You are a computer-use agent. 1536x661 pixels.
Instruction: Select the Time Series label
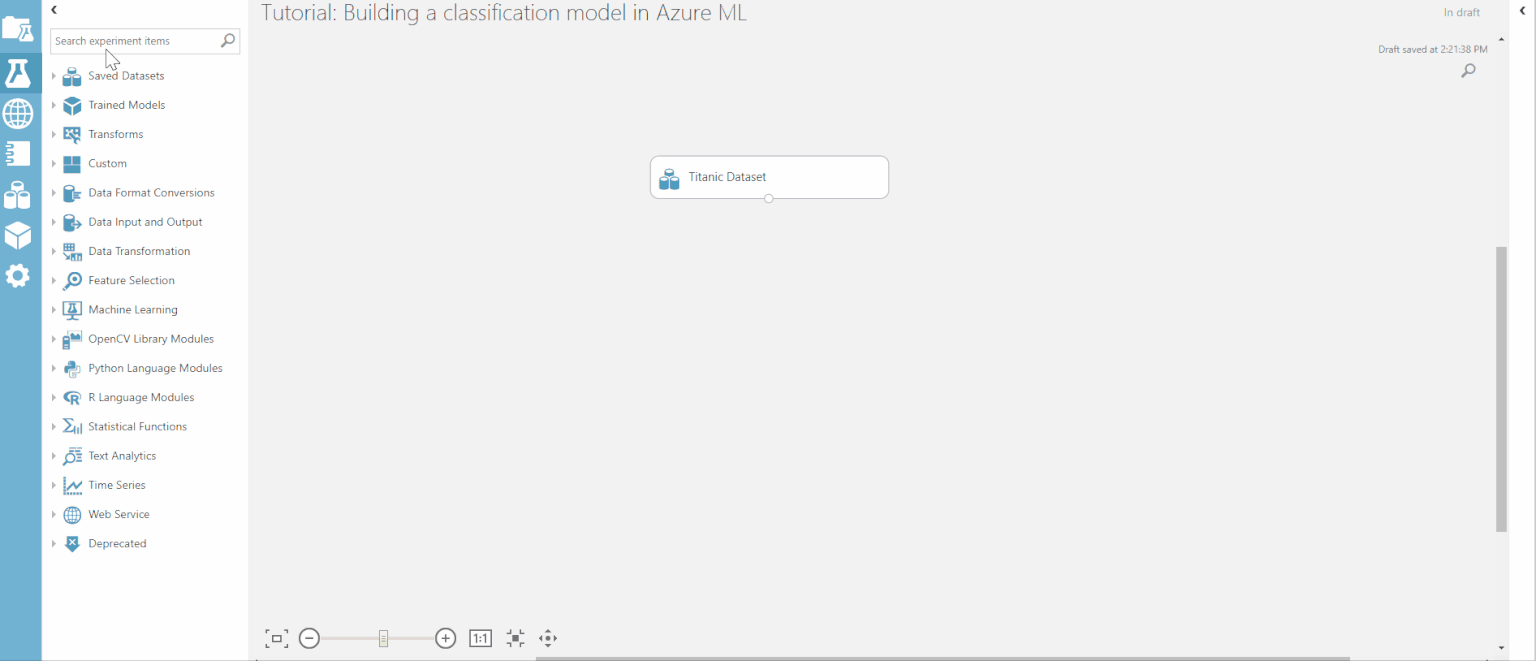click(x=117, y=485)
